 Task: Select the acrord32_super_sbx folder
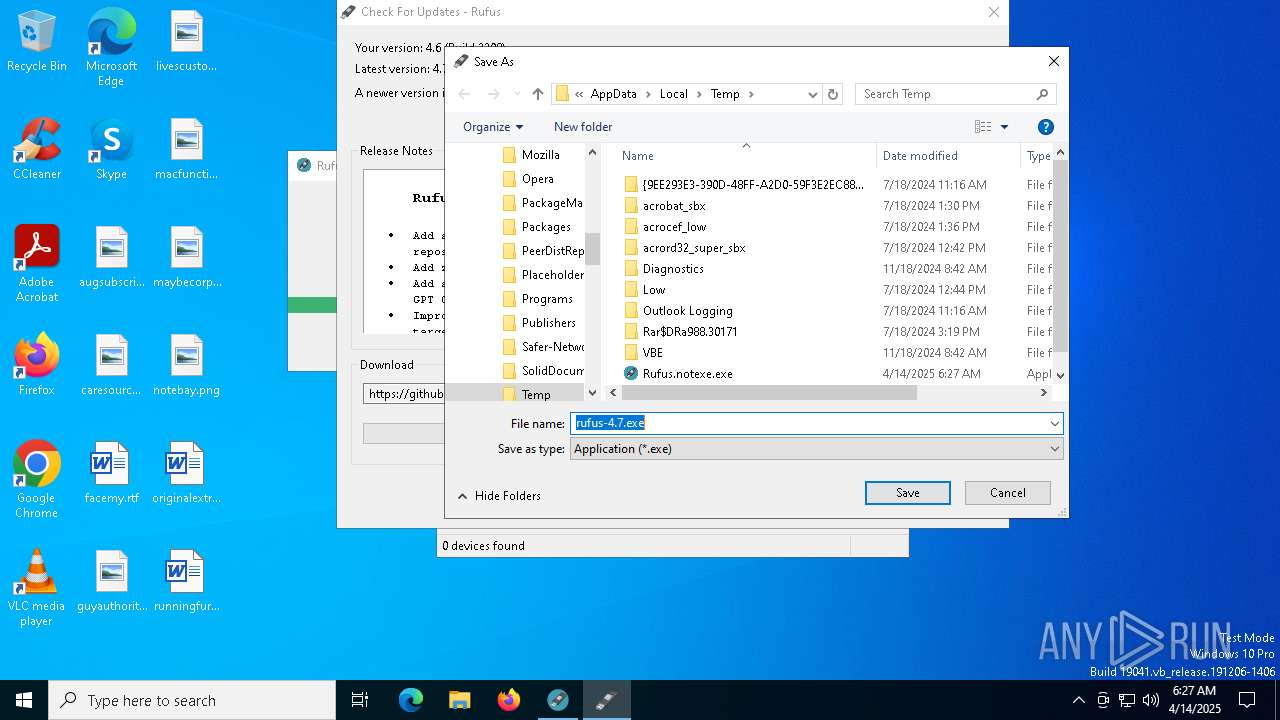tap(694, 248)
